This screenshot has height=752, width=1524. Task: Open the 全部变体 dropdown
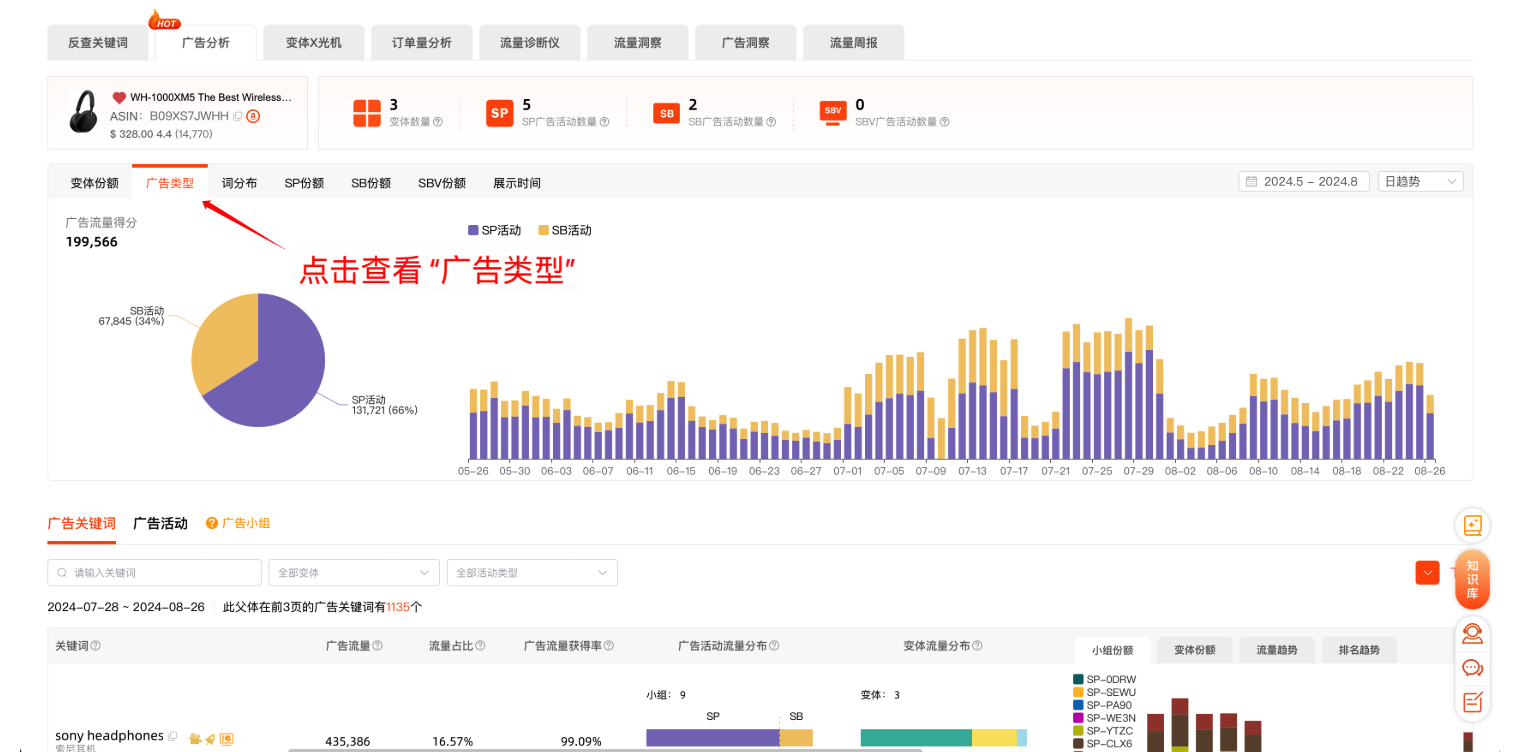pos(354,573)
